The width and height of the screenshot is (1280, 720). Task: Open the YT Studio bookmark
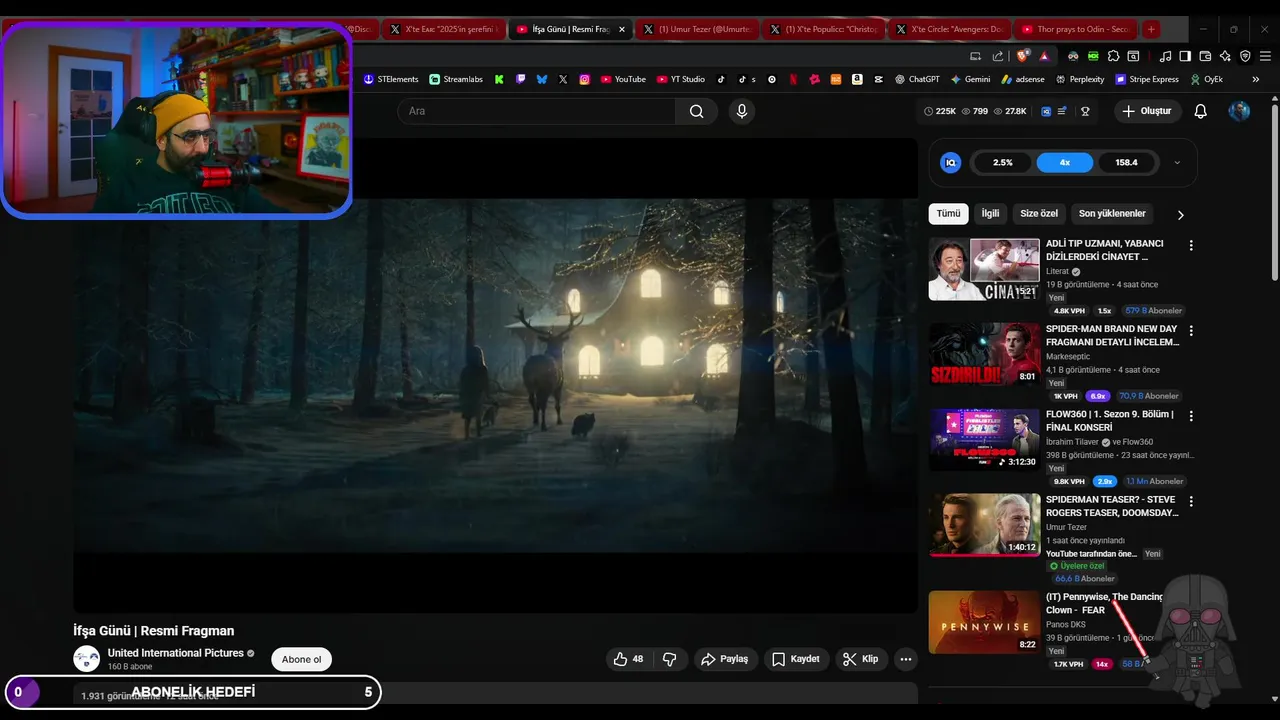(681, 79)
